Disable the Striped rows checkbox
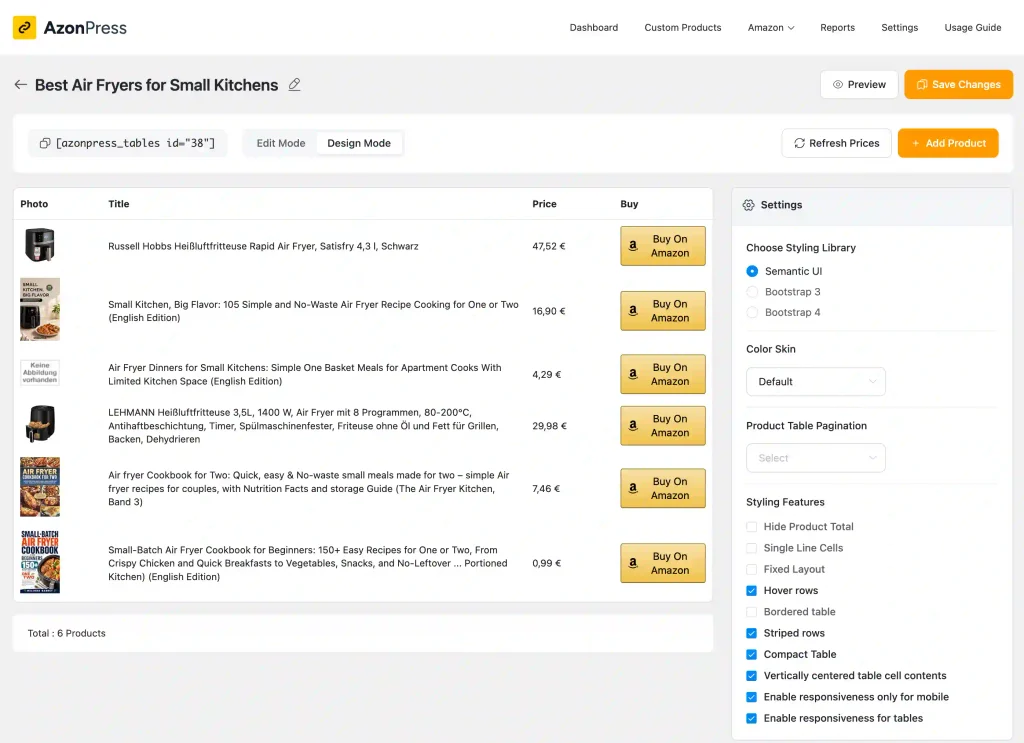 752,633
